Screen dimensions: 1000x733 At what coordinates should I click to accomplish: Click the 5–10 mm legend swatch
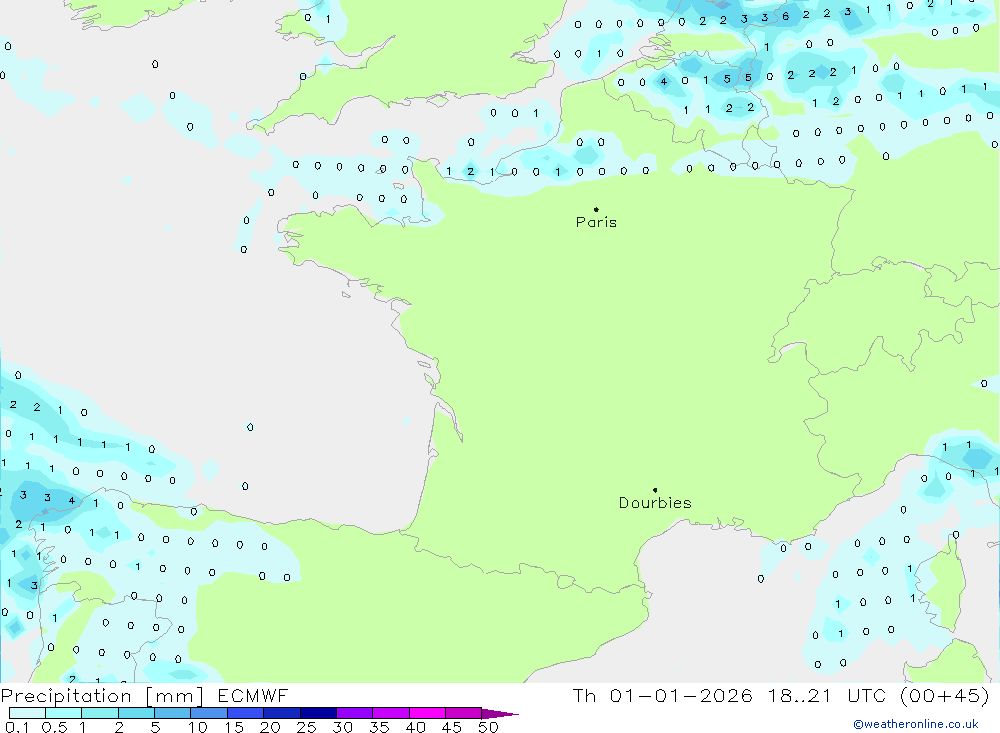tap(172, 713)
